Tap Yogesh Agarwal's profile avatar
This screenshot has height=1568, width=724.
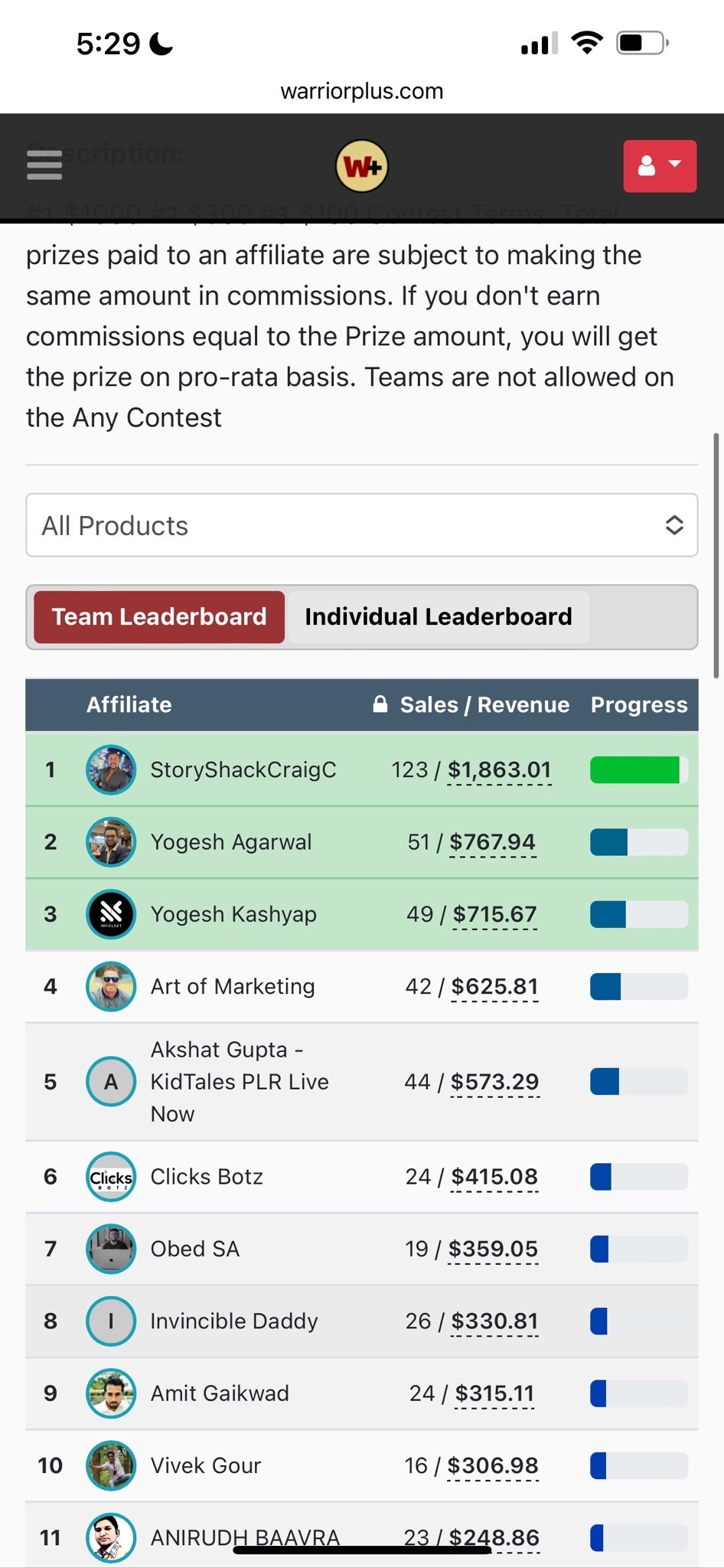[111, 842]
